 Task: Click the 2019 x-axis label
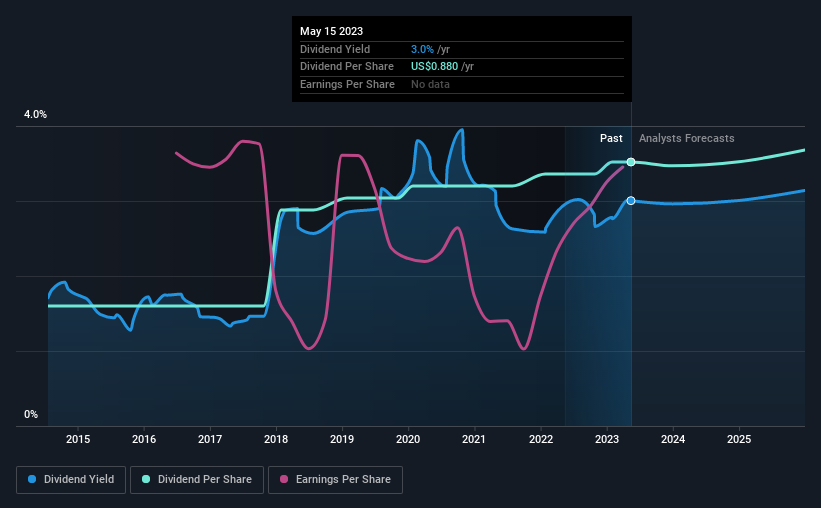[x=342, y=439]
